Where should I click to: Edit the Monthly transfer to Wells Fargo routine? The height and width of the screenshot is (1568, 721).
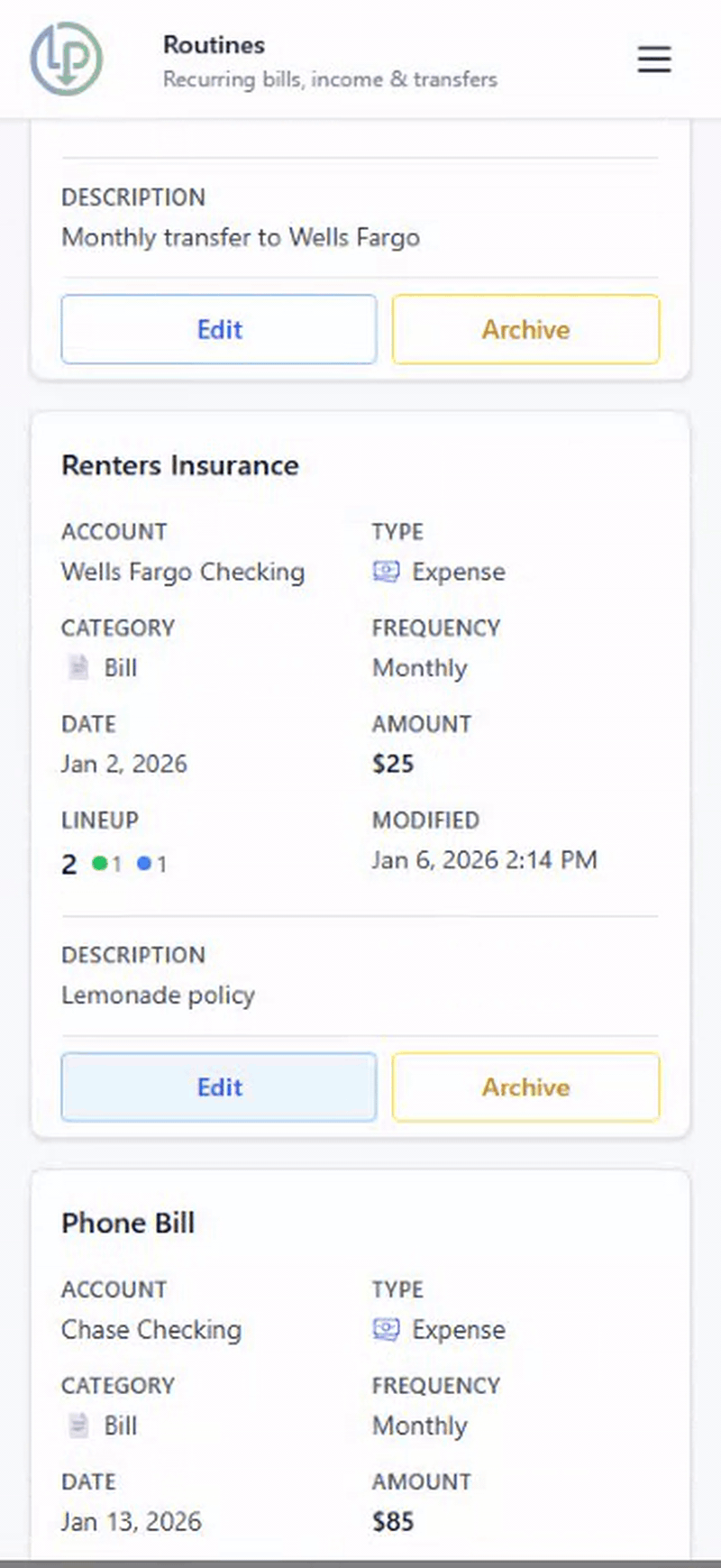click(218, 329)
